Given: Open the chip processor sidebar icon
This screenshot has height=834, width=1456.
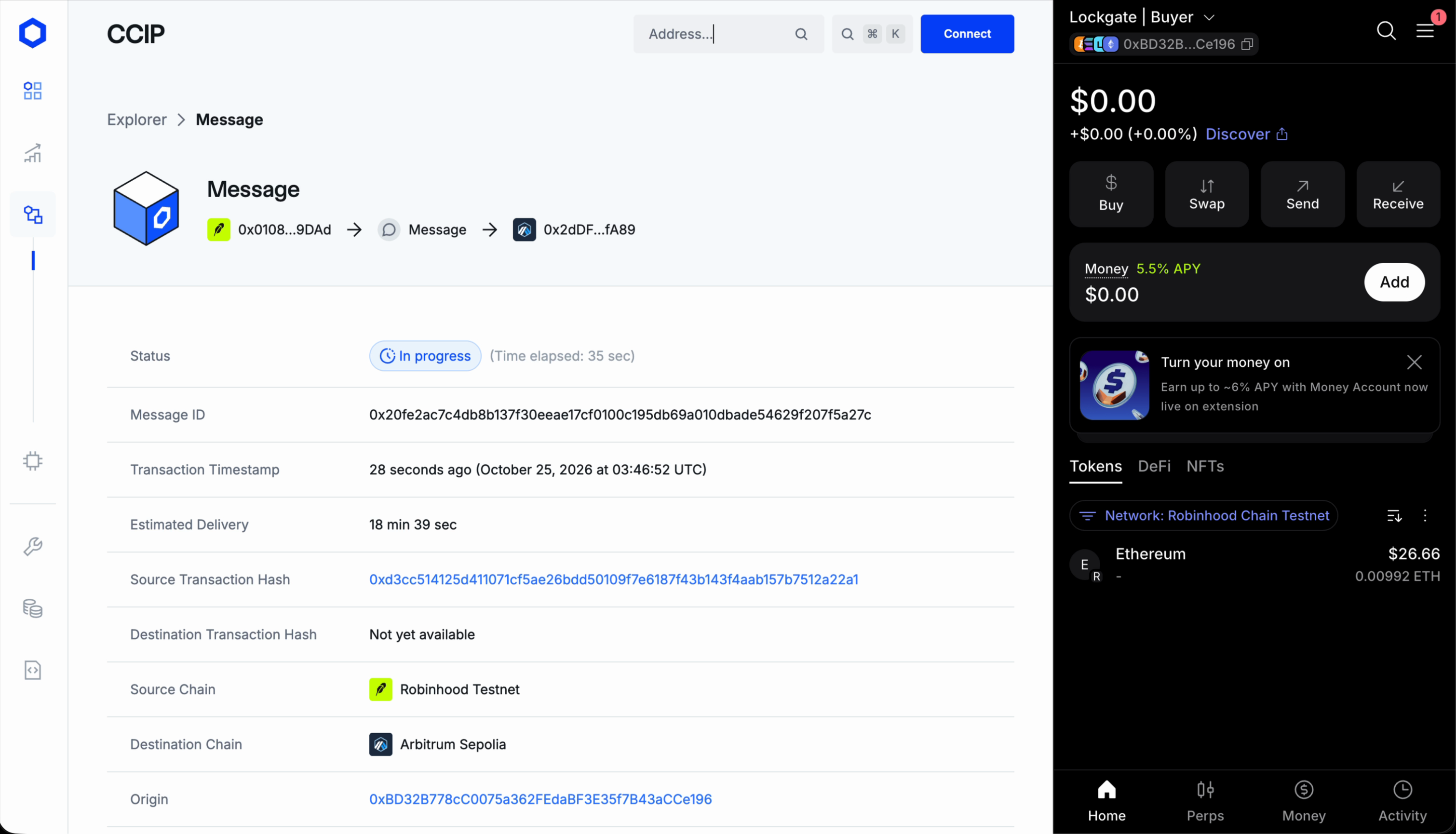Looking at the screenshot, I should tap(33, 461).
